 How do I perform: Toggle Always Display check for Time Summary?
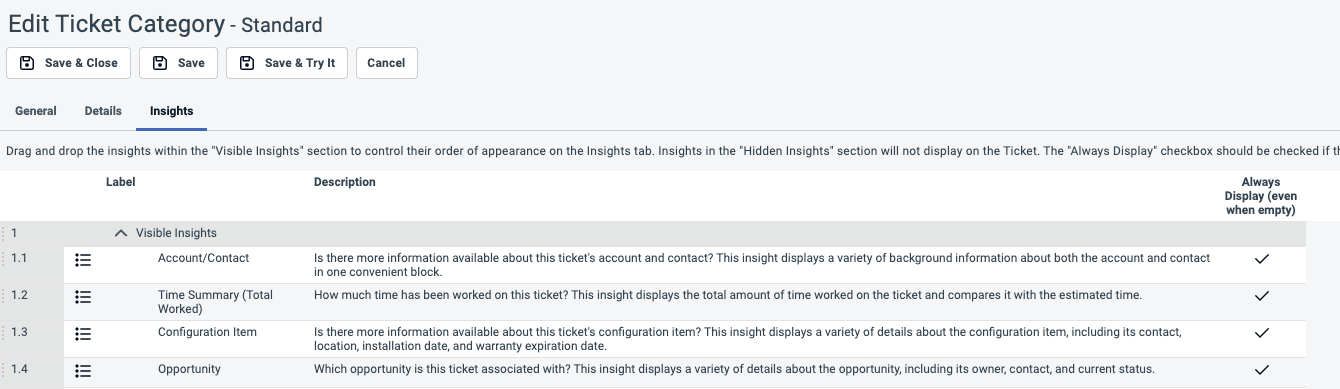tap(1262, 296)
